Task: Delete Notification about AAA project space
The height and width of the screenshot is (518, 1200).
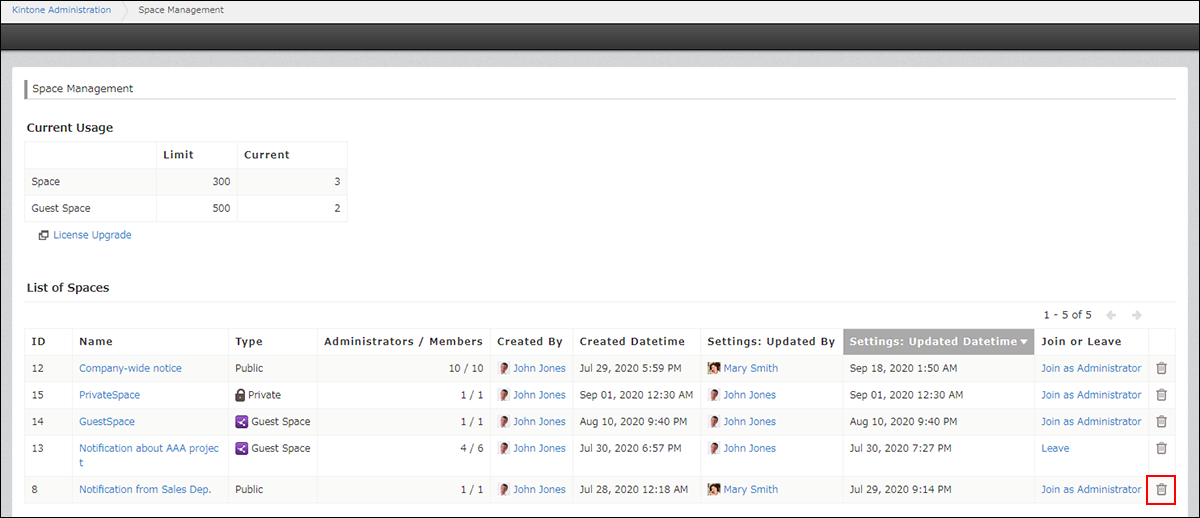Action: [x=1161, y=449]
